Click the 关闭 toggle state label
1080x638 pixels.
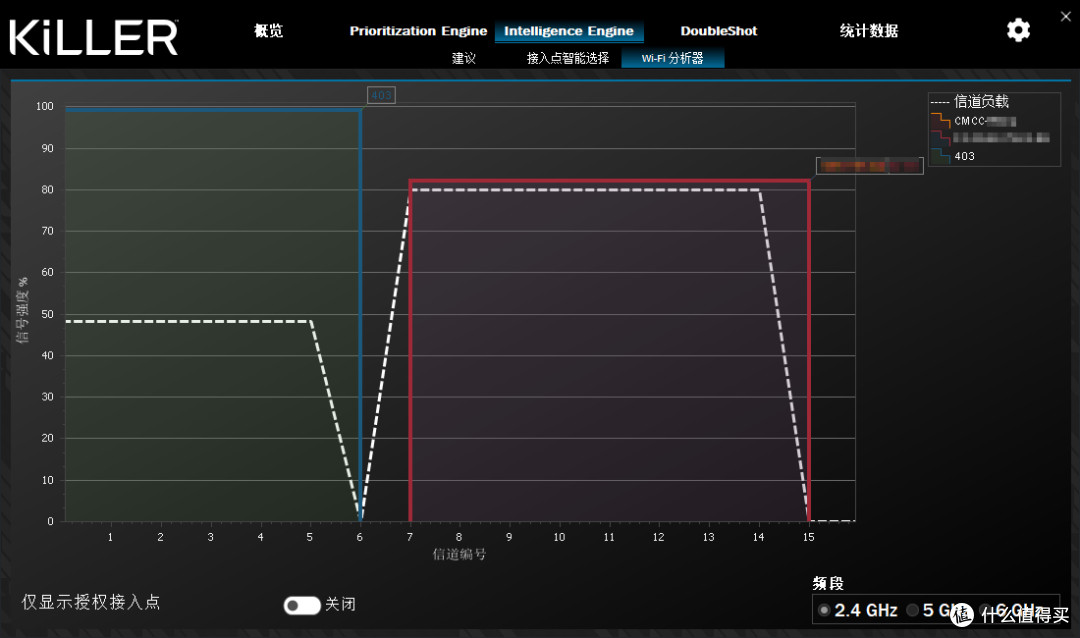tap(340, 604)
